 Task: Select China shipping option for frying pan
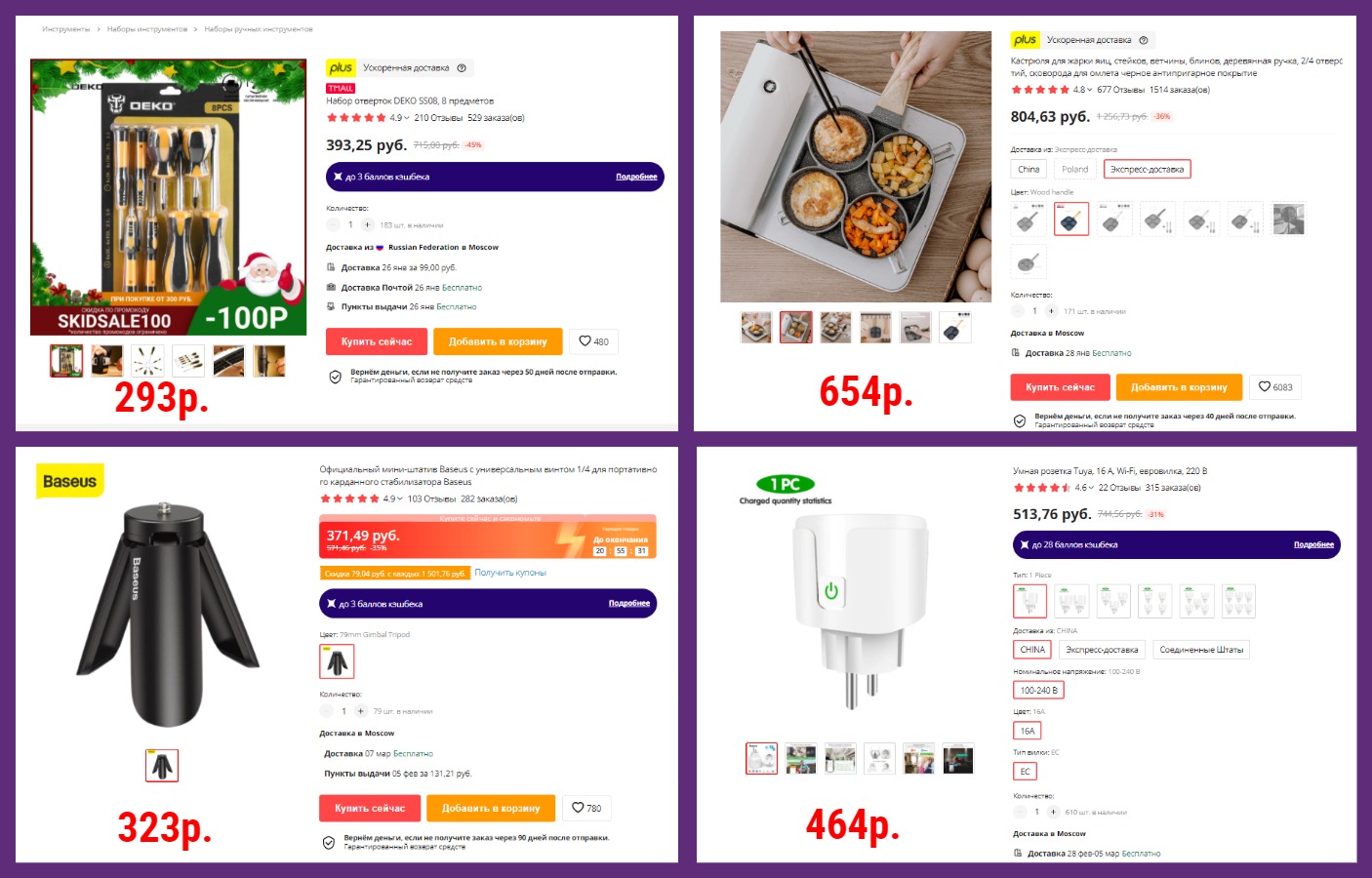[1029, 170]
